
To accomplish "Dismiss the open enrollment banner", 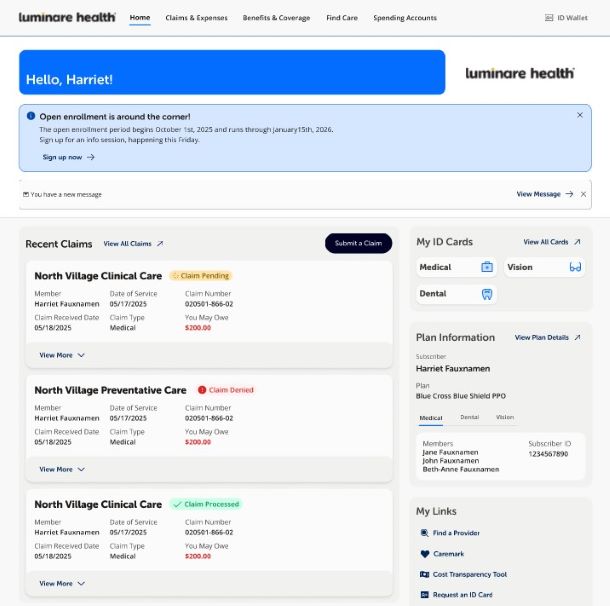I will pos(580,115).
